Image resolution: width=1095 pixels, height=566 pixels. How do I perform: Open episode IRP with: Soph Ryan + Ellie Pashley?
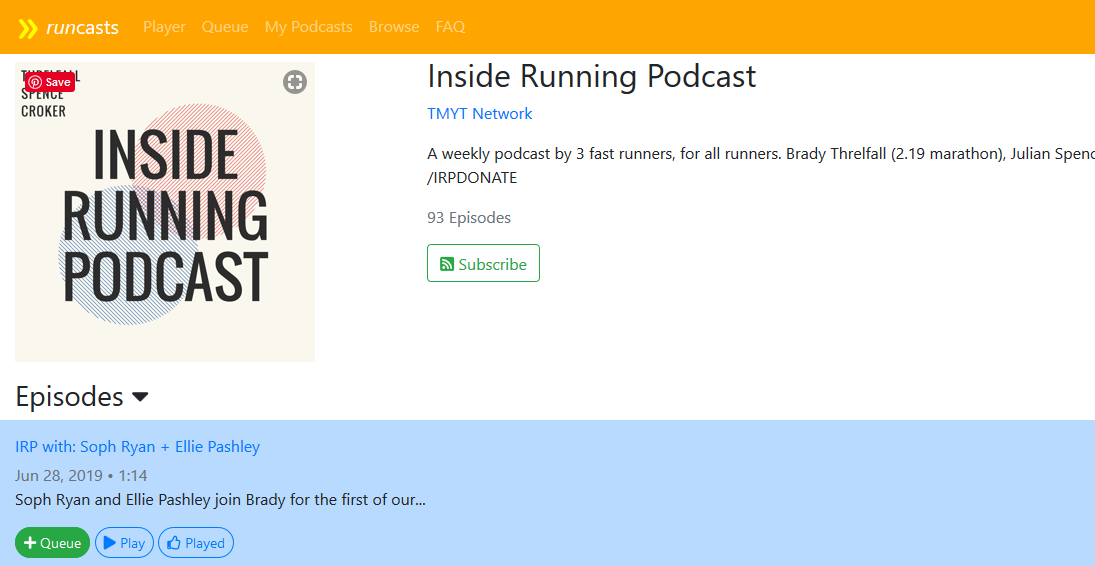[x=138, y=447]
